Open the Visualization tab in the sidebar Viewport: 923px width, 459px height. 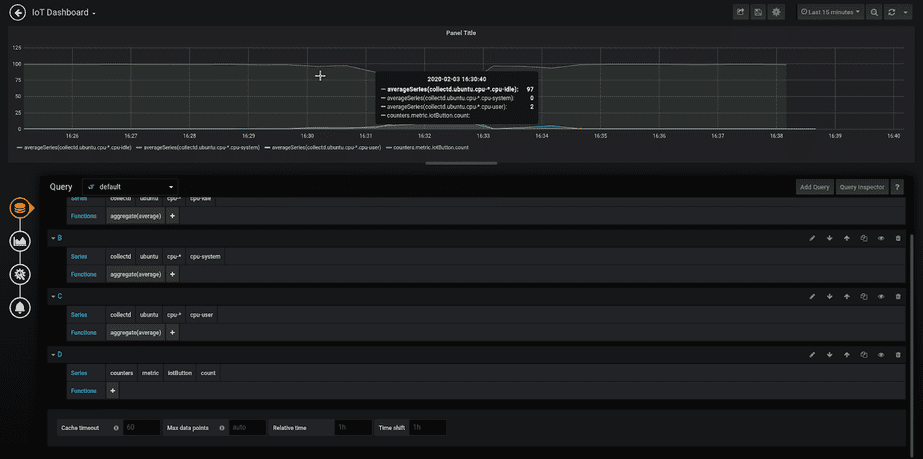(x=19, y=241)
